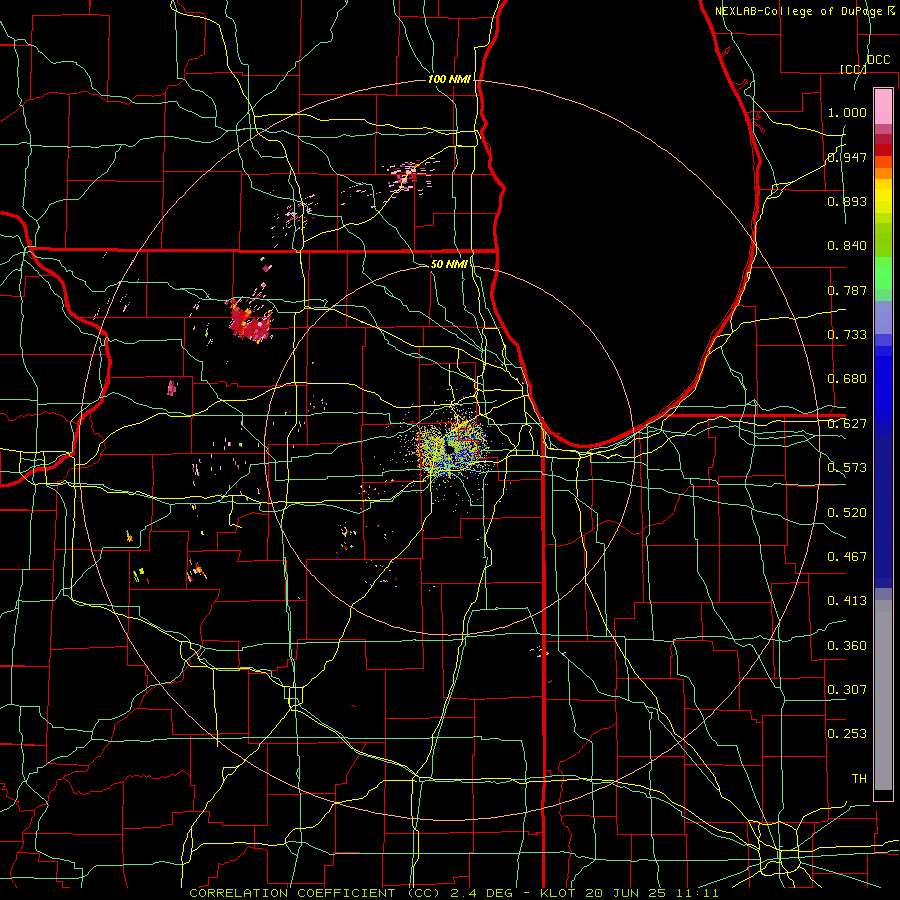900x900 pixels.
Task: Select the 1.000 scale value
Action: 847,112
